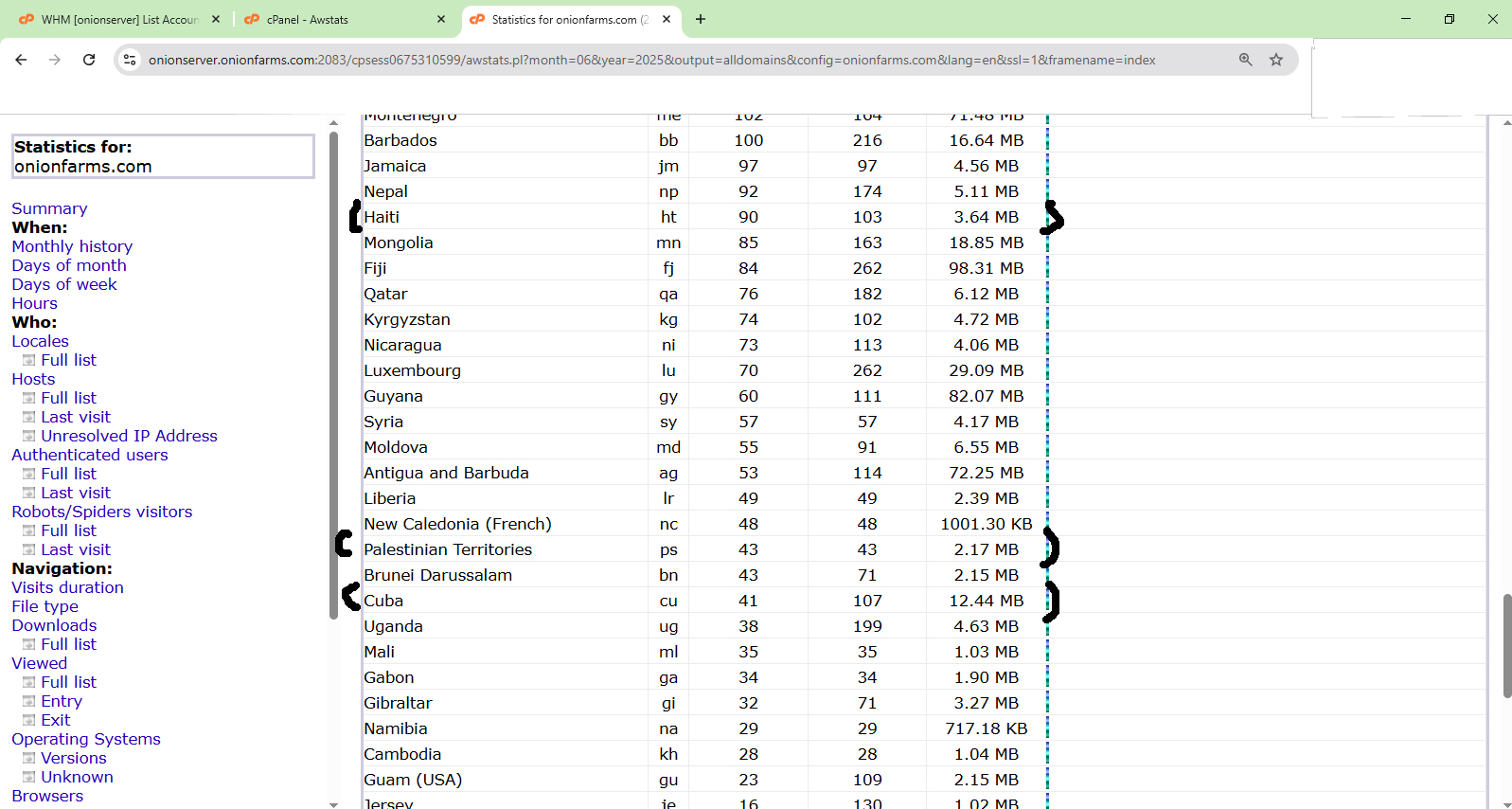The image size is (1512, 809).
Task: Click the browser back arrow
Action: point(21,60)
